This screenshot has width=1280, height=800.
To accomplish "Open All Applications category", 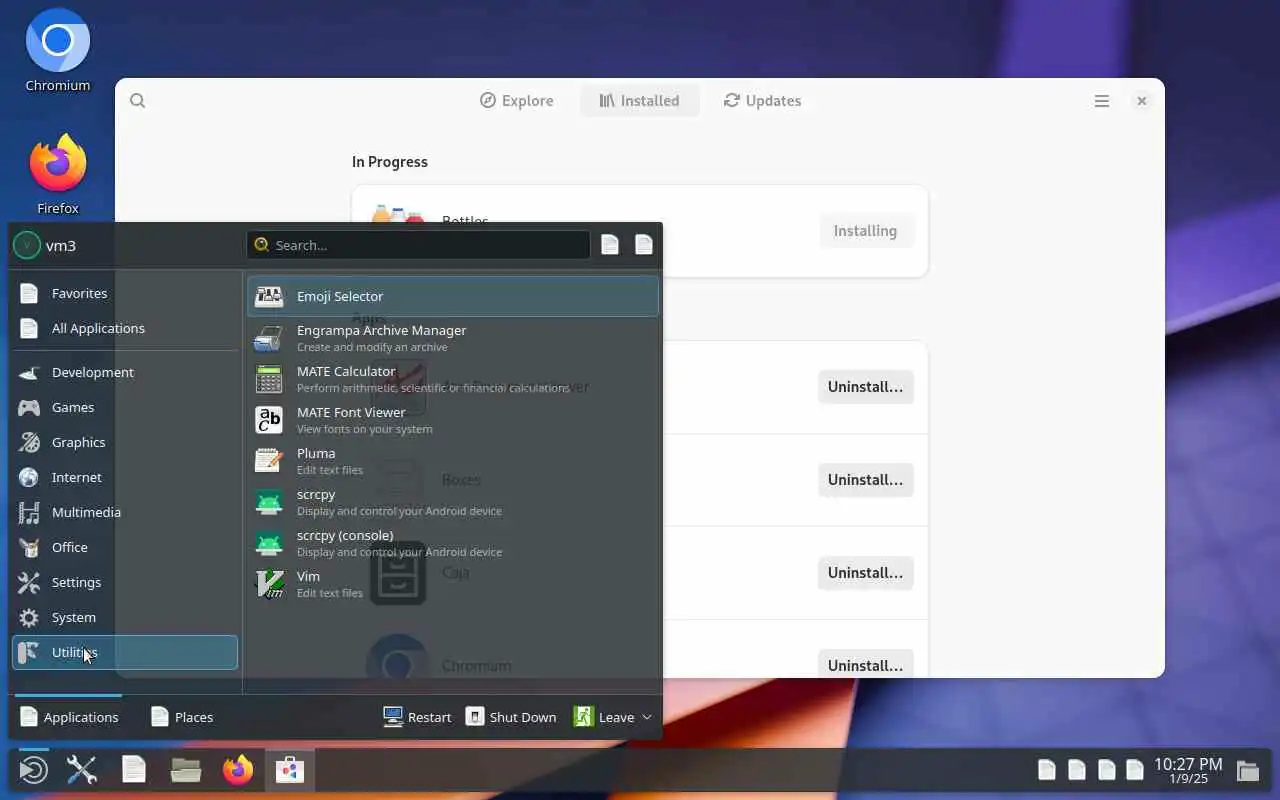I will [125, 328].
